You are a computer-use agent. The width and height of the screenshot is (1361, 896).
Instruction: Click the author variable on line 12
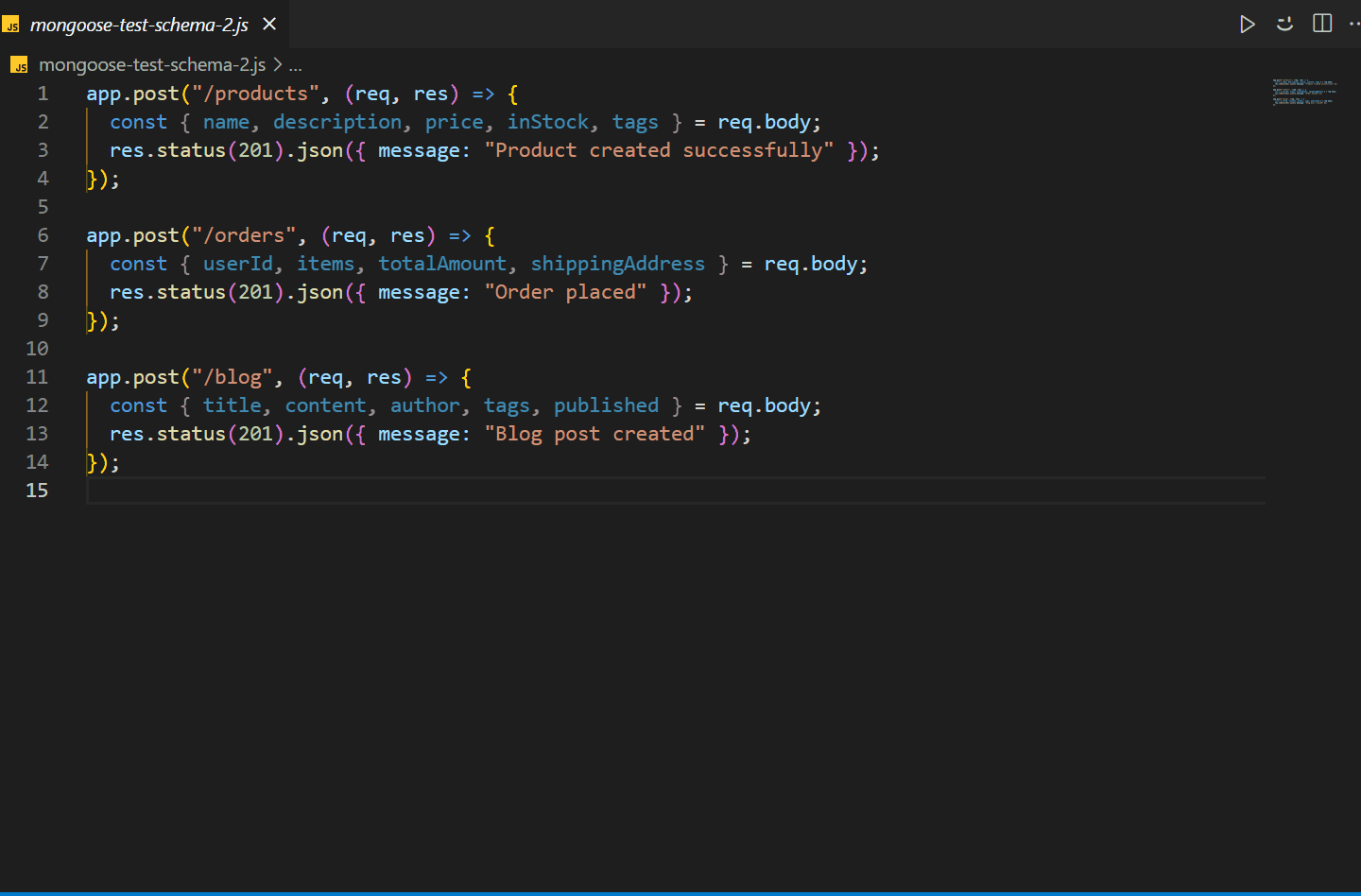click(425, 405)
